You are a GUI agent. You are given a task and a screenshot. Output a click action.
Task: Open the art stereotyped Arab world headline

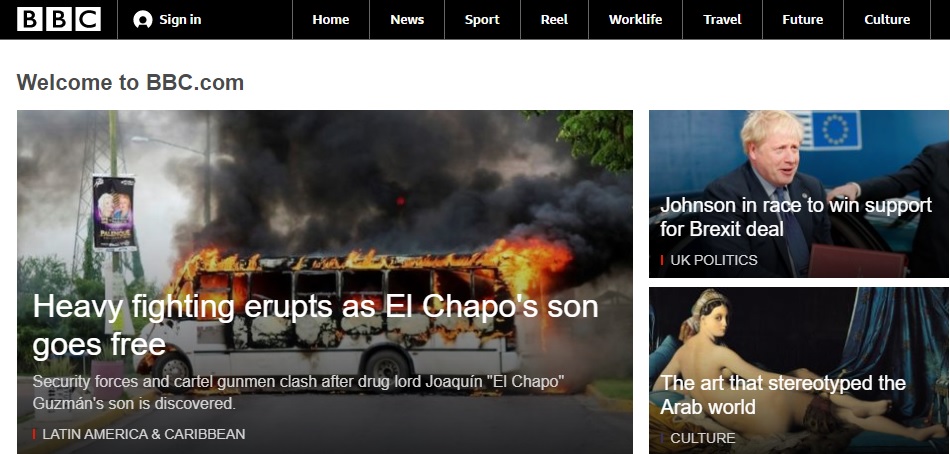pos(783,395)
